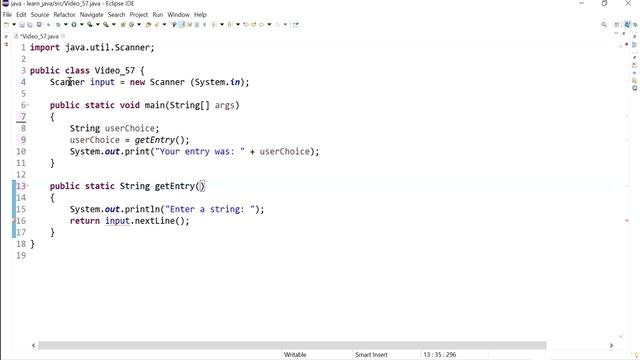Screen dimensions: 640x360
Task: Open the New Java Class dropdown arrow
Action: [139, 24]
